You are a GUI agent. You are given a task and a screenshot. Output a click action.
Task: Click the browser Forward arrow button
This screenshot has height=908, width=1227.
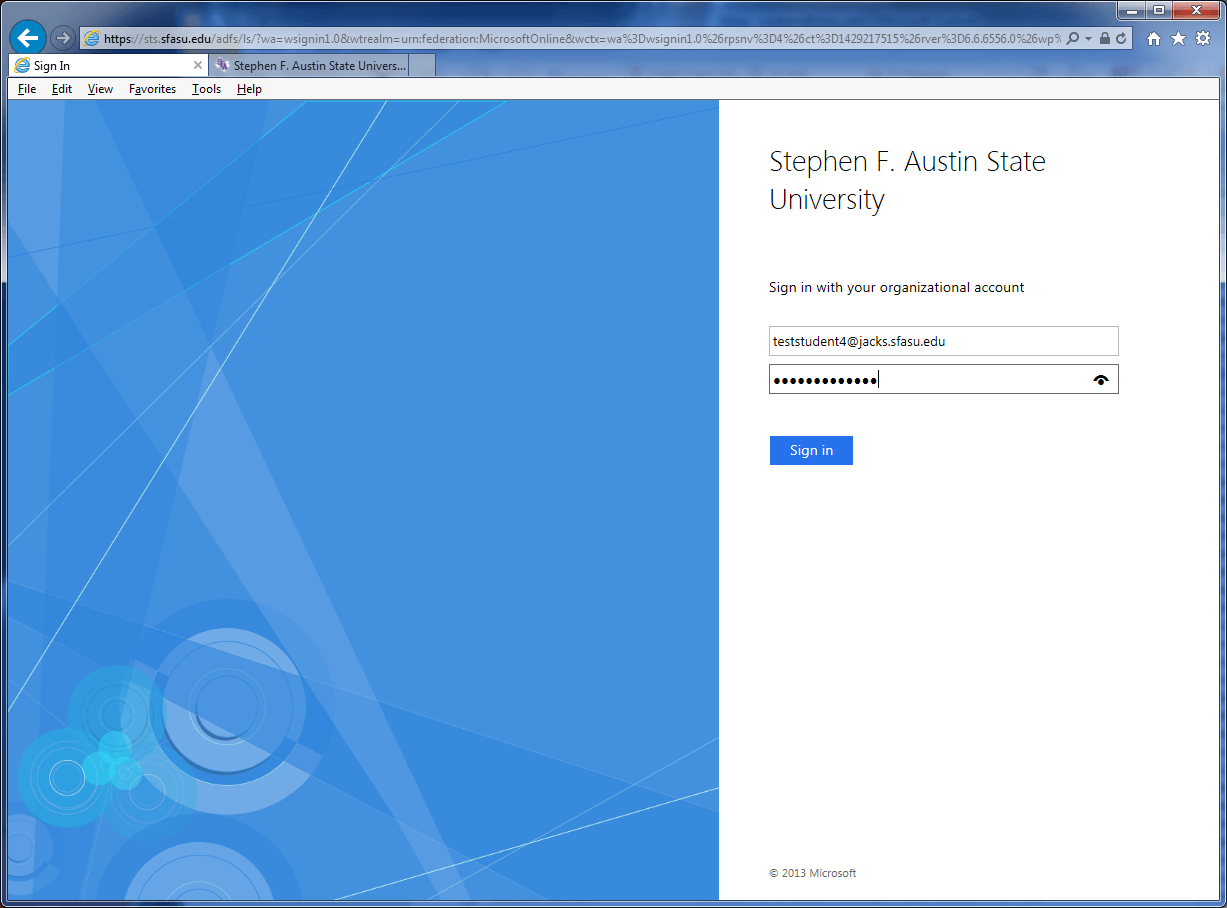[62, 38]
